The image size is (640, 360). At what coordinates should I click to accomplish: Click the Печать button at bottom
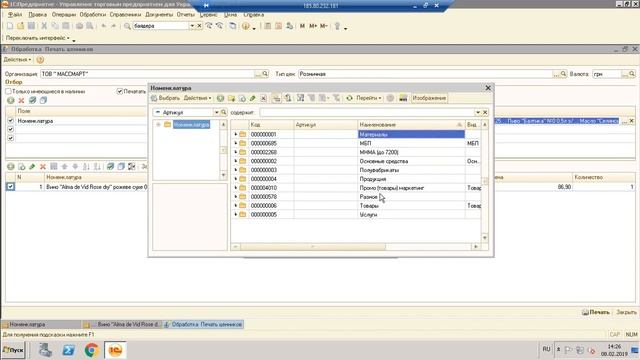click(596, 312)
